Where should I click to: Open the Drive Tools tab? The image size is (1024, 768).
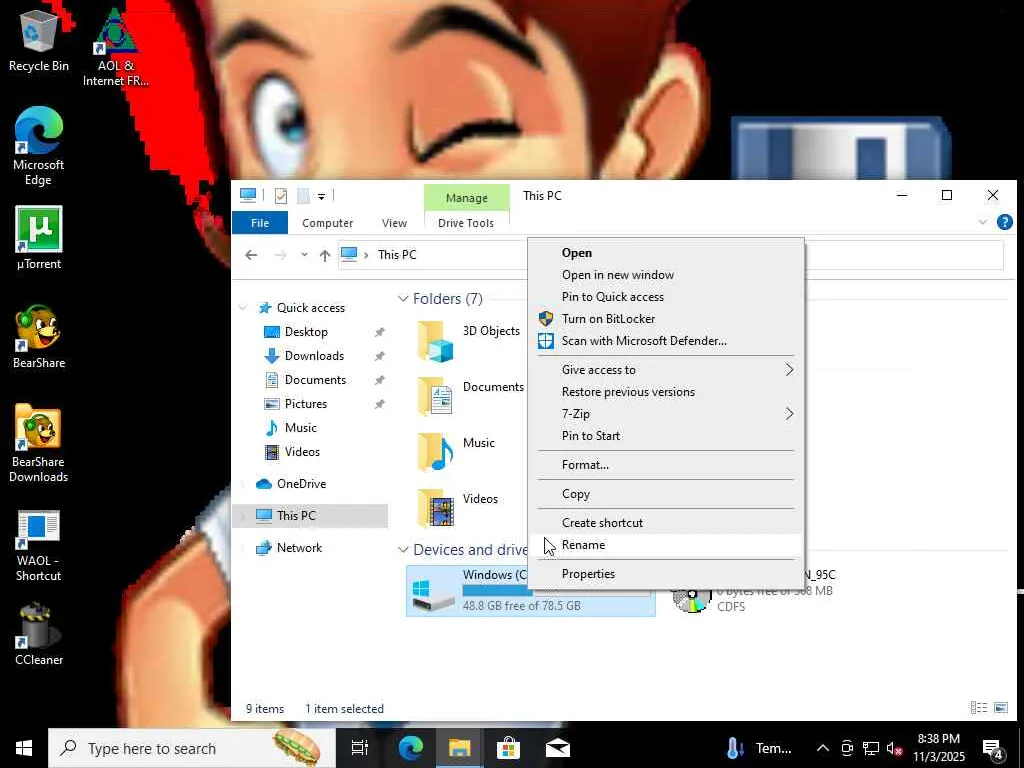pos(466,223)
